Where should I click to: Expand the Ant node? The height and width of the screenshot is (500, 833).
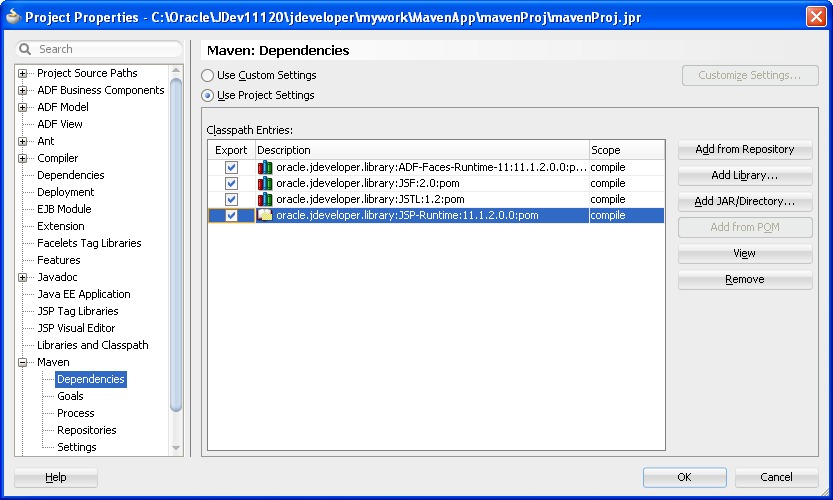[22, 141]
